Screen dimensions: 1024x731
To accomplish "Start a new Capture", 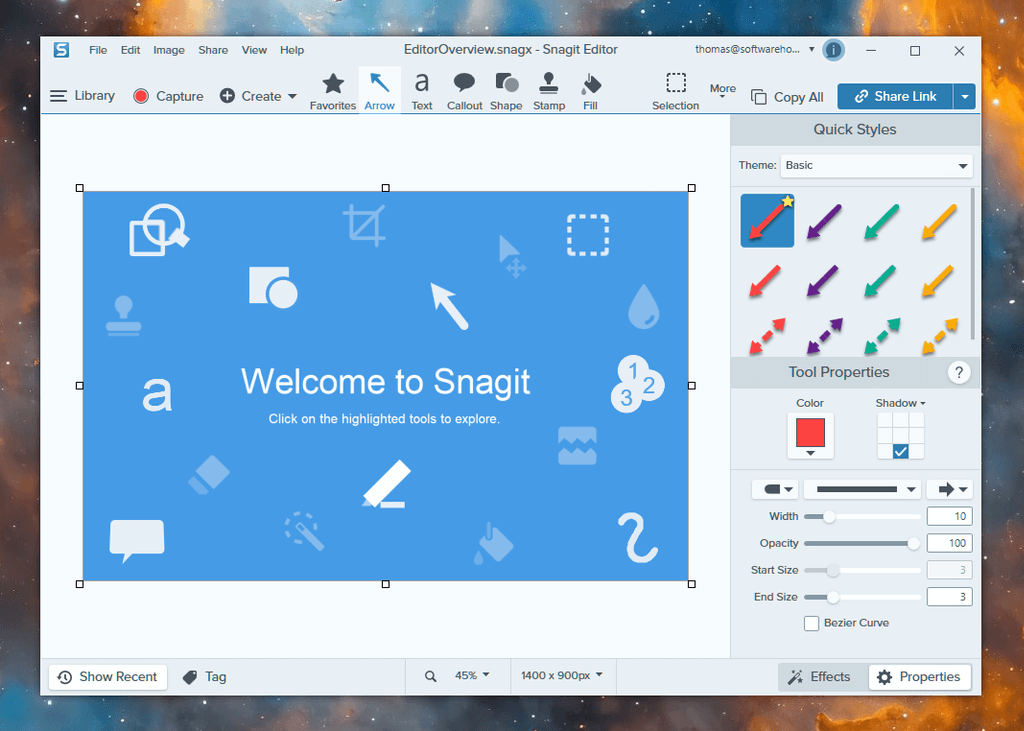I will coord(168,96).
